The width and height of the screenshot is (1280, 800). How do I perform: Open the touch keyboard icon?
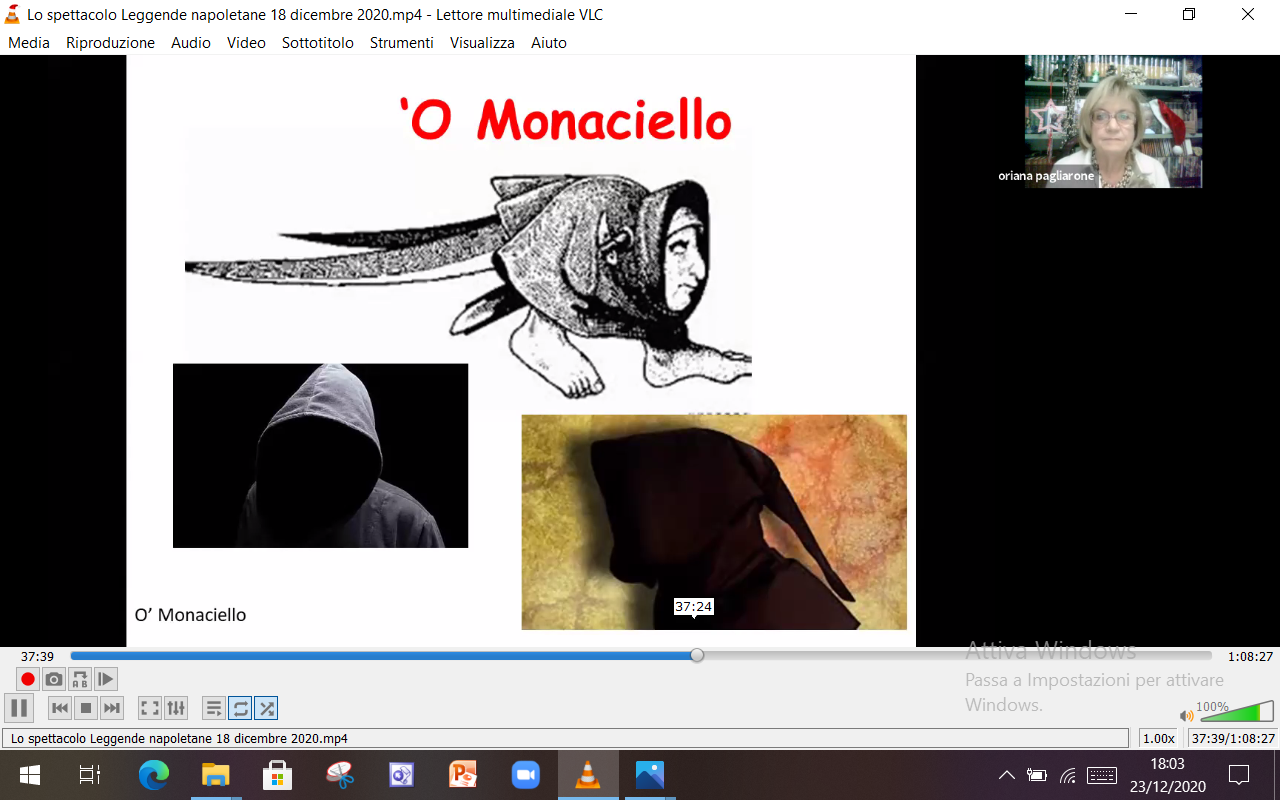pos(1102,775)
